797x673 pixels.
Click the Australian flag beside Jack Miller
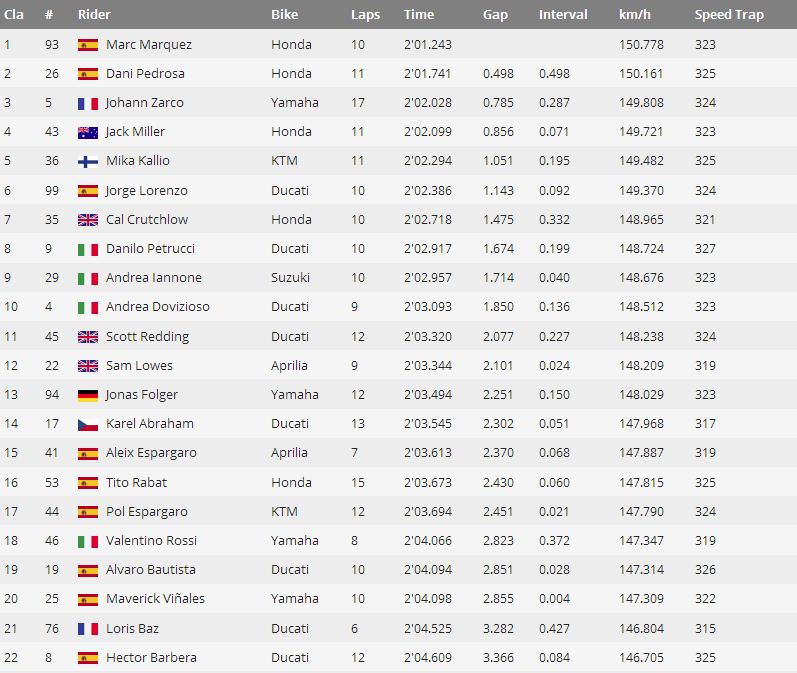pos(87,133)
